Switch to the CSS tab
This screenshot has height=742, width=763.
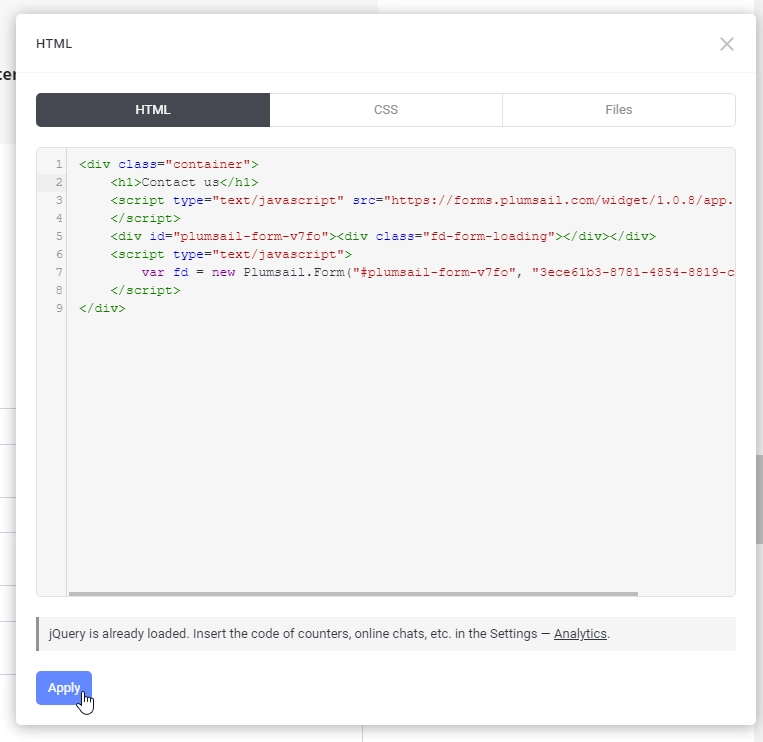386,110
